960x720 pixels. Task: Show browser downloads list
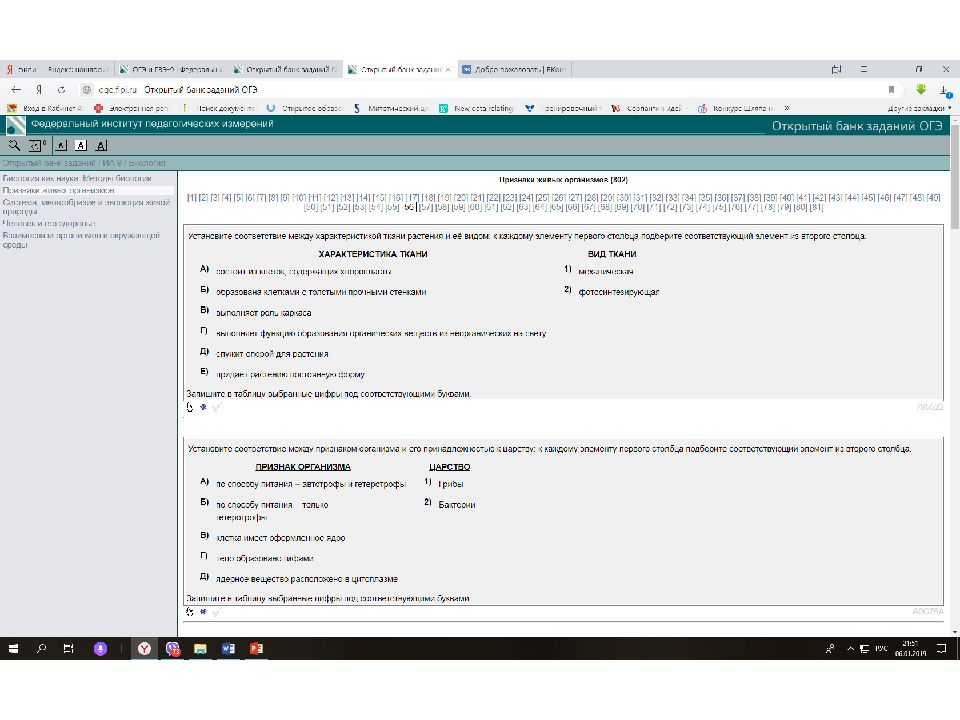click(945, 91)
